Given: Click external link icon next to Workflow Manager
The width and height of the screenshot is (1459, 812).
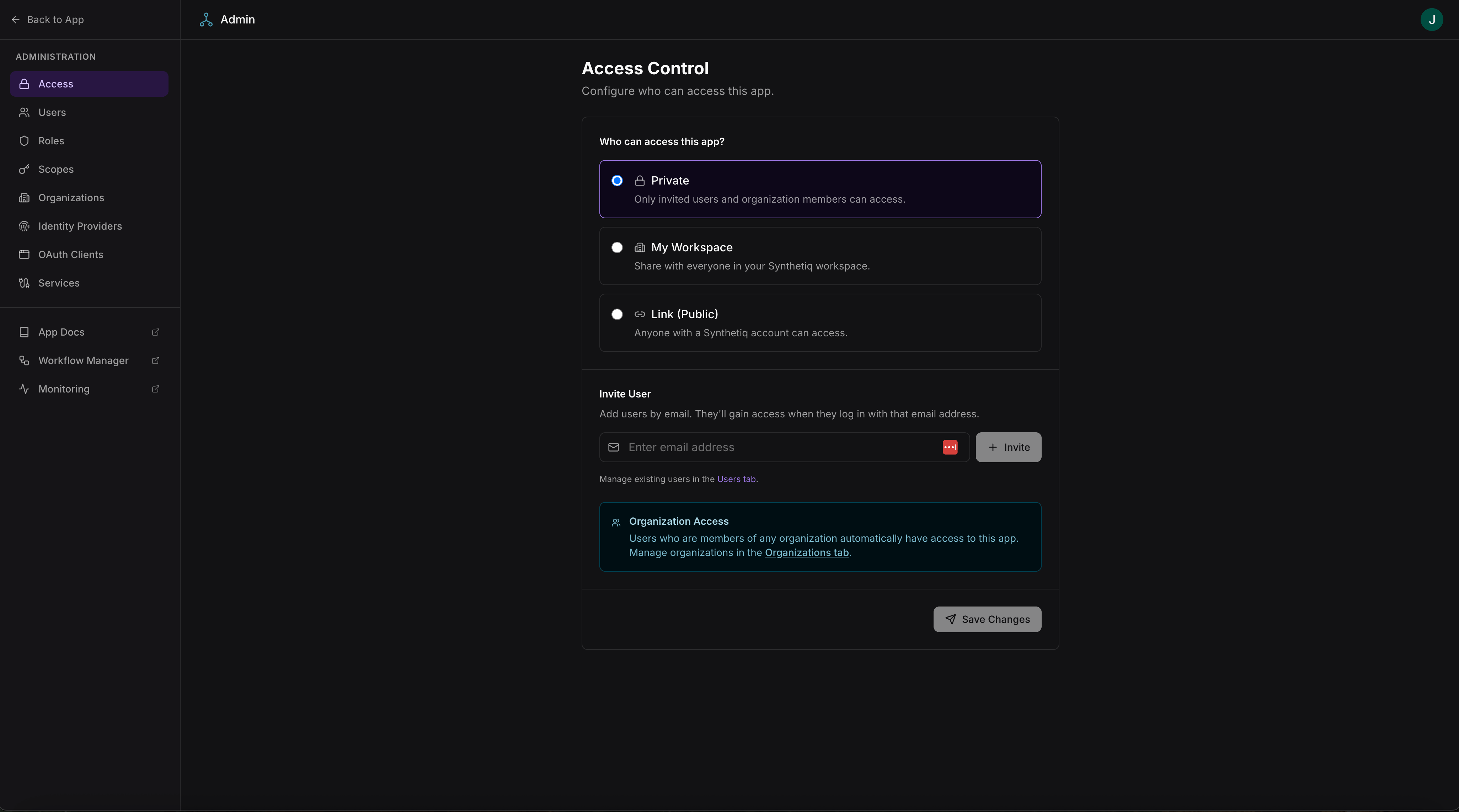Looking at the screenshot, I should pyautogui.click(x=156, y=360).
